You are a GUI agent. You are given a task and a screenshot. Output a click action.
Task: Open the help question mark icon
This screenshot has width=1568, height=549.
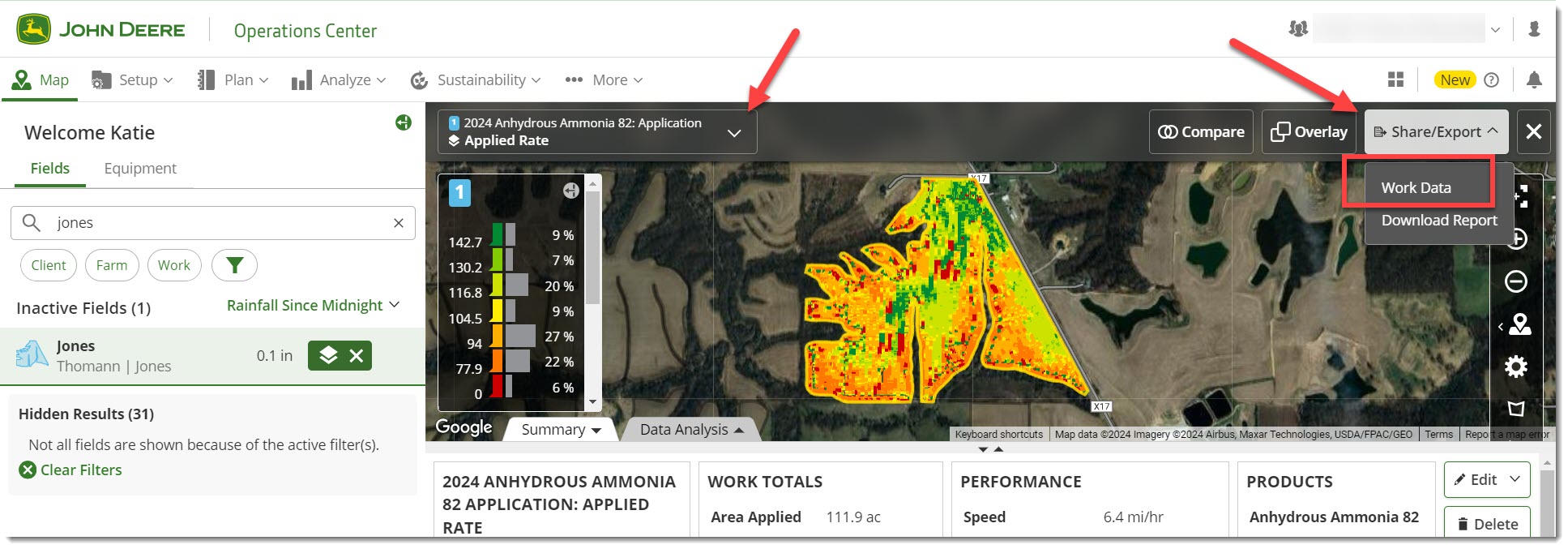(x=1491, y=79)
